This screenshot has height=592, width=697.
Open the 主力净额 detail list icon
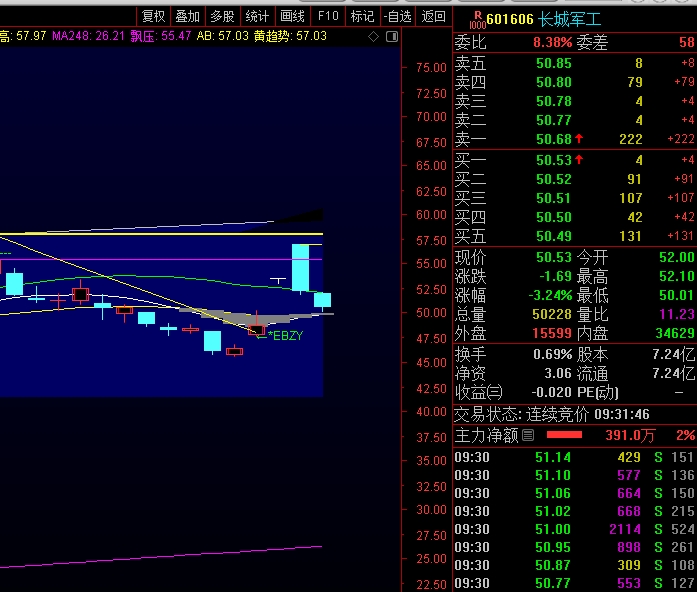[x=528, y=435]
